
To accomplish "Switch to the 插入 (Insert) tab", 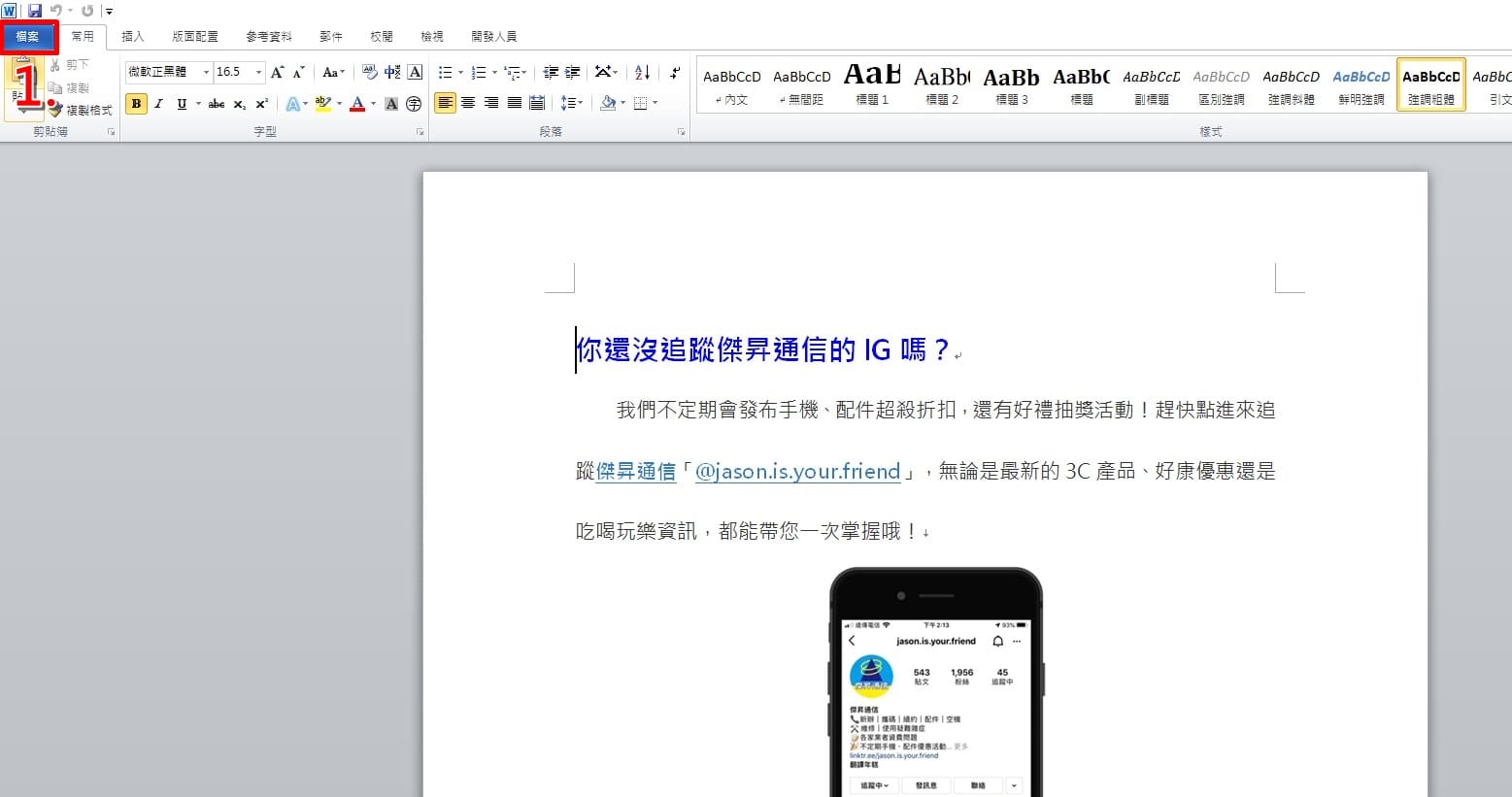I will [133, 37].
